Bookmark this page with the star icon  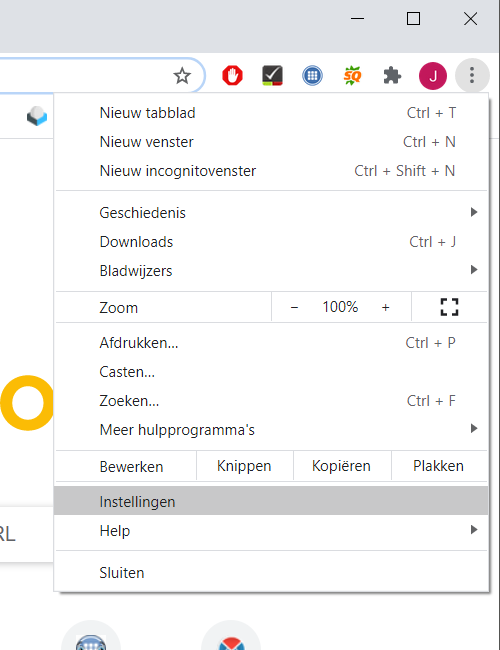182,76
